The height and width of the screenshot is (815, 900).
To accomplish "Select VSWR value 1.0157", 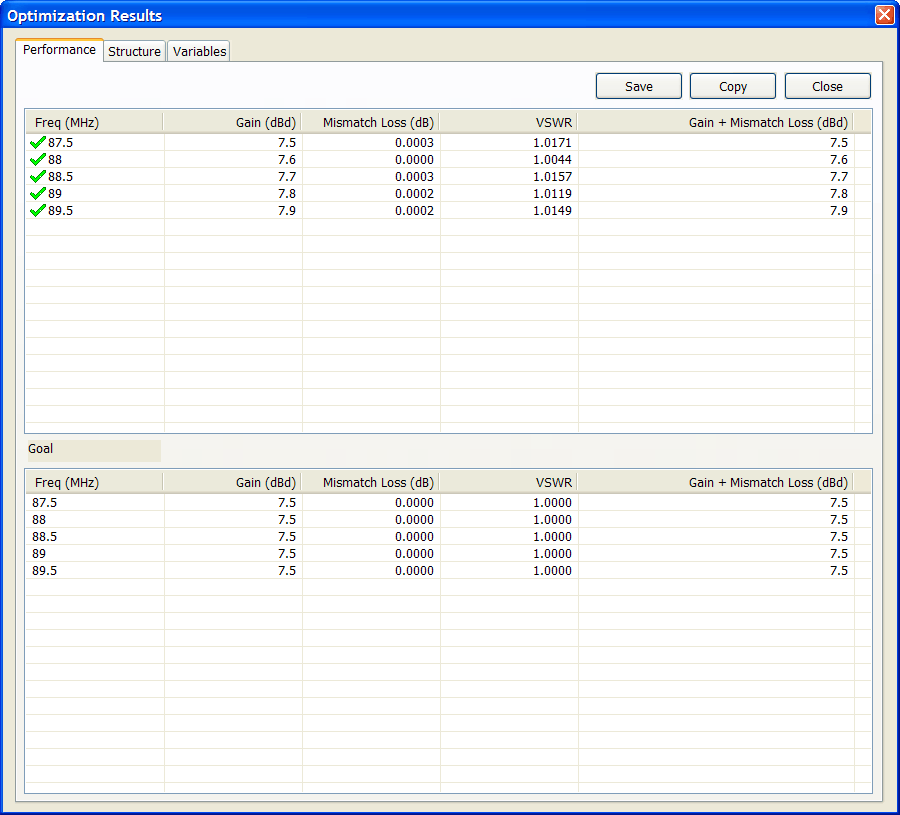I will pos(552,176).
